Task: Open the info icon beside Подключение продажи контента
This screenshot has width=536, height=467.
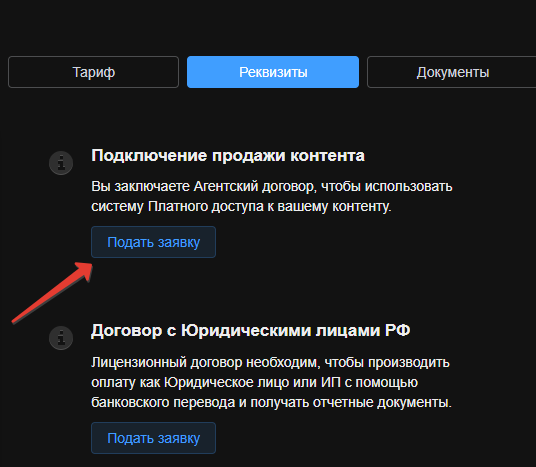Action: [x=61, y=163]
